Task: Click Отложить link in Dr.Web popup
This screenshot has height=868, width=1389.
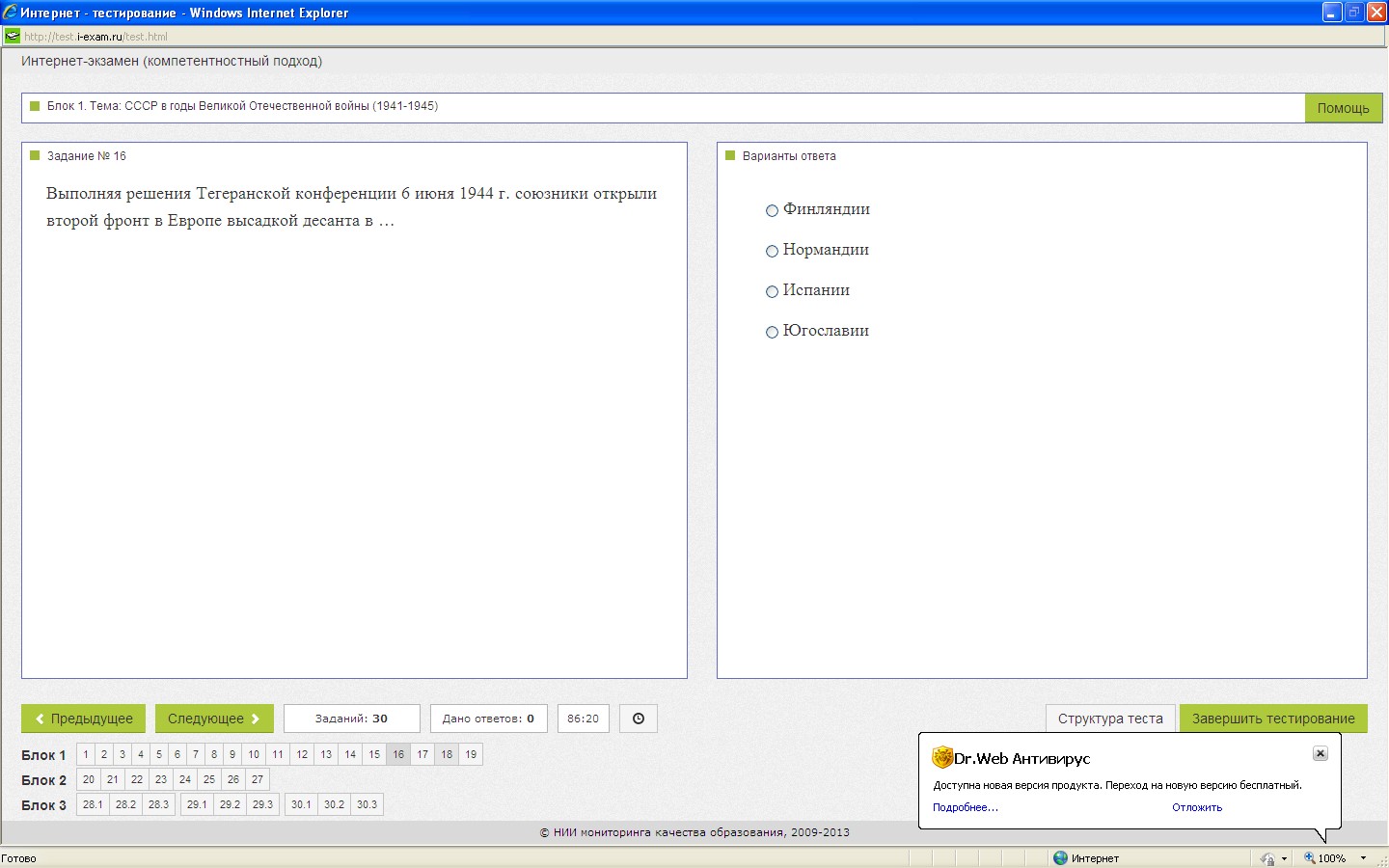Action: tap(1197, 807)
